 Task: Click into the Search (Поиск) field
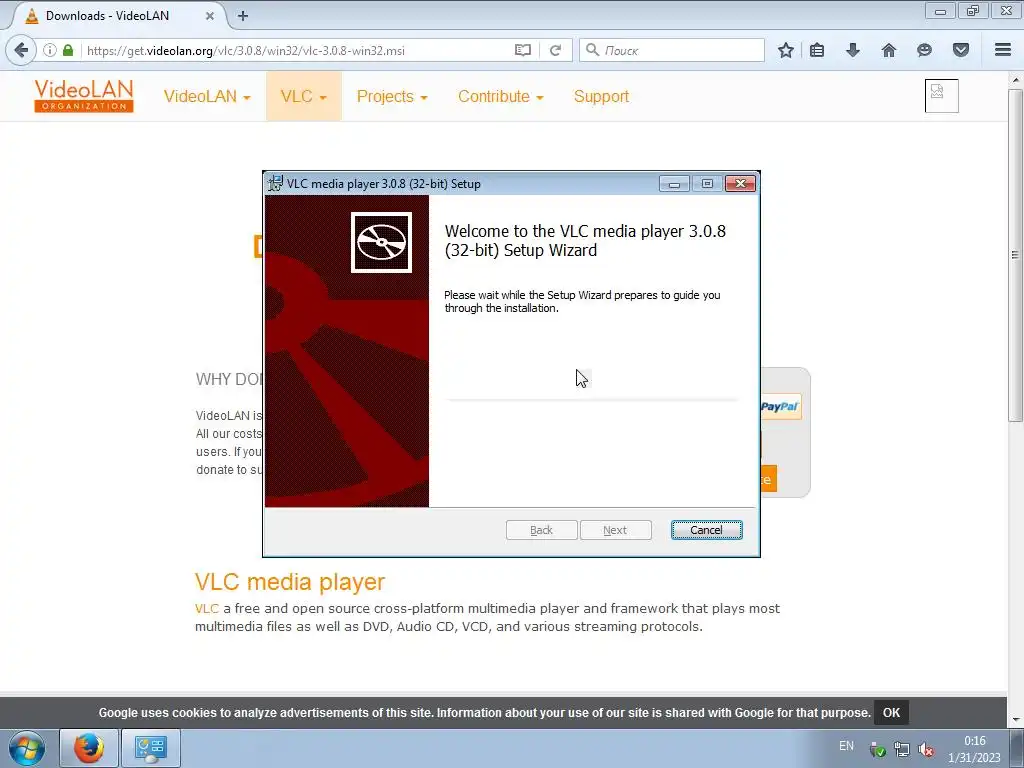(671, 50)
